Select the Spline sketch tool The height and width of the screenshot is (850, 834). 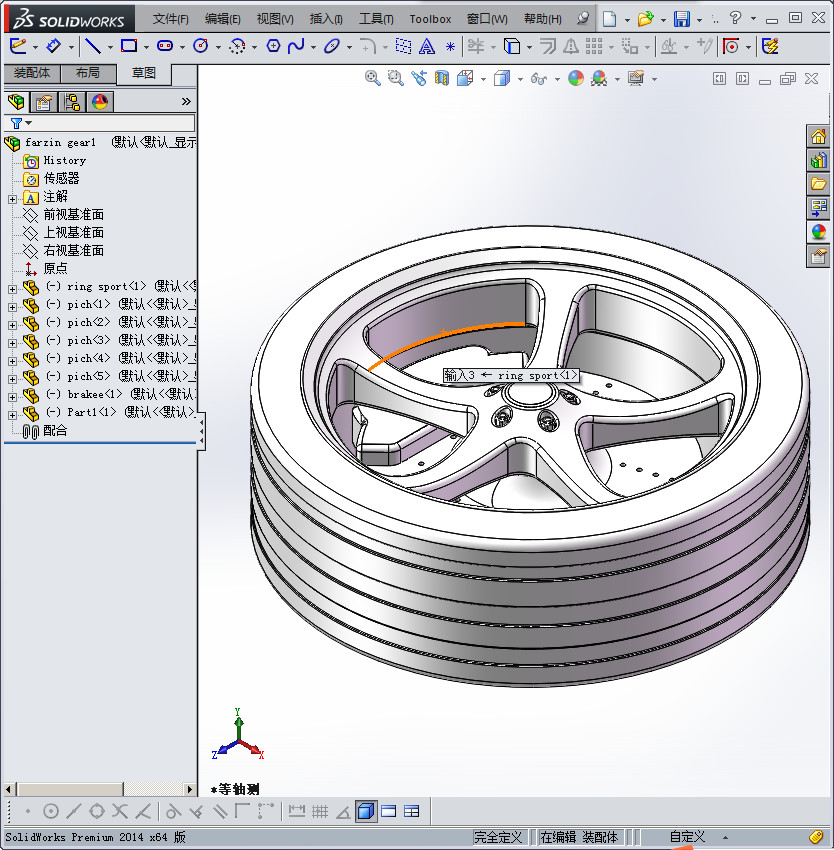[296, 46]
